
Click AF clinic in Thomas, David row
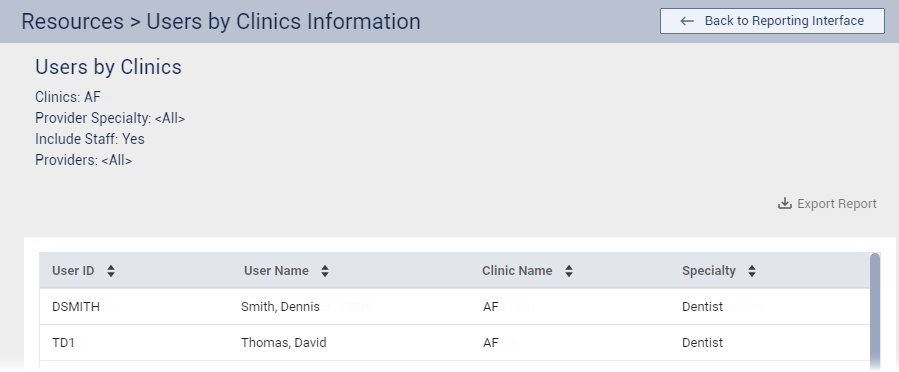[491, 343]
